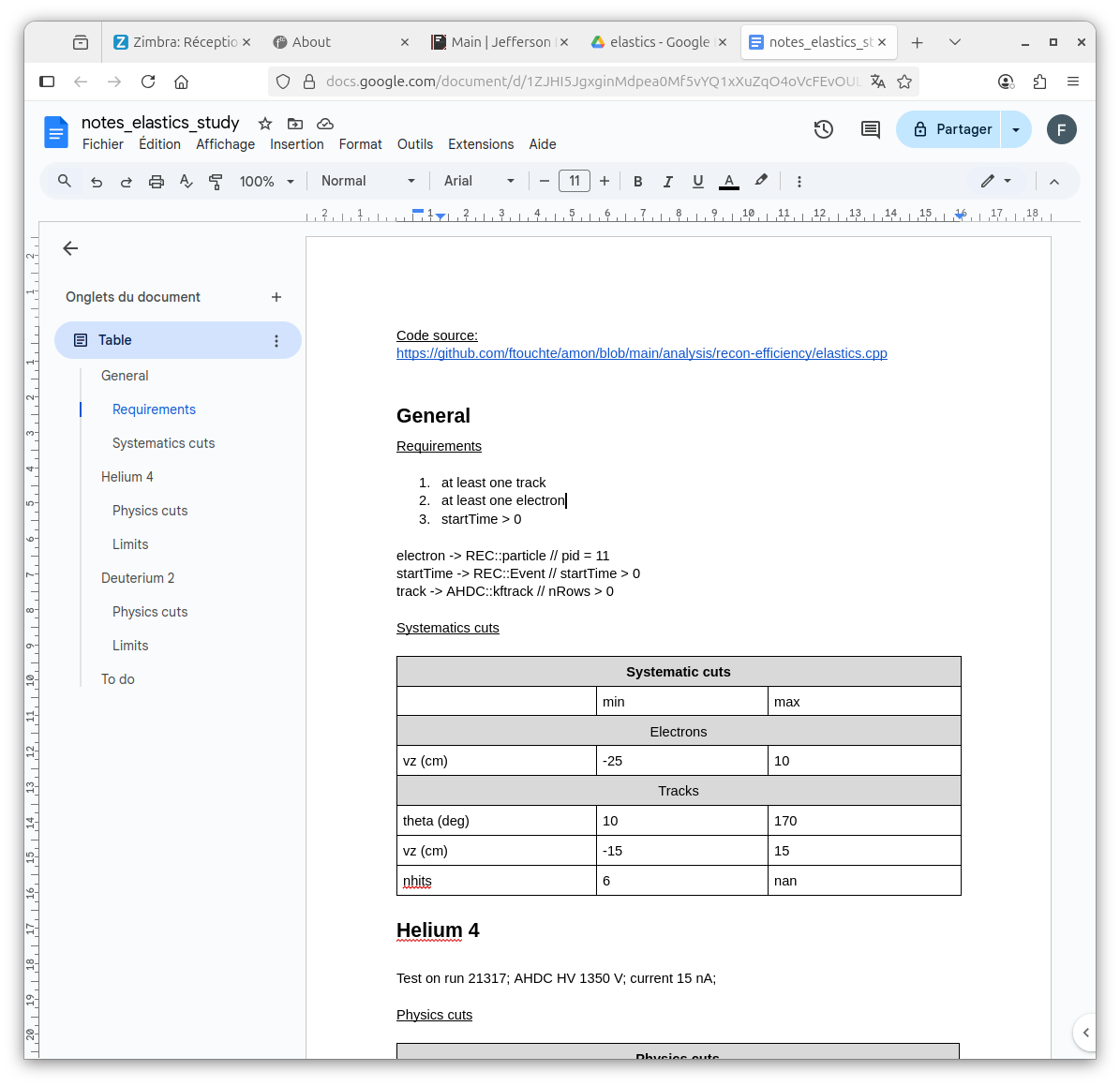Viewport: 1120px width, 1086px height.
Task: Toggle italic formatting
Action: tap(668, 182)
